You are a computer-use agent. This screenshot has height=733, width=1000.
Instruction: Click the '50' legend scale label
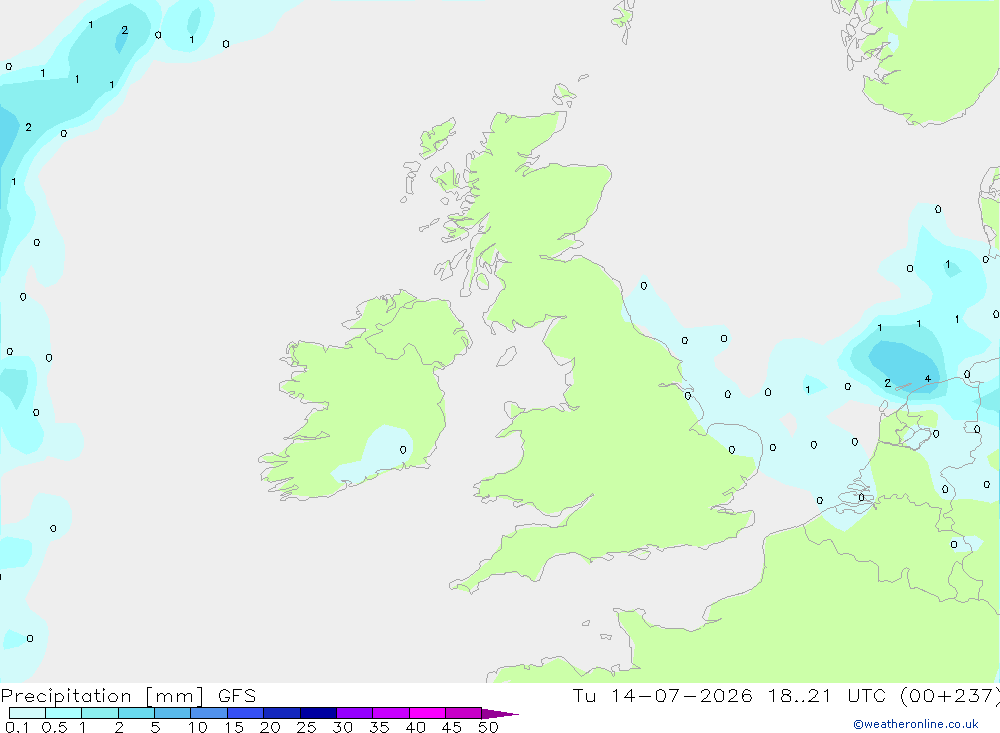[x=488, y=727]
